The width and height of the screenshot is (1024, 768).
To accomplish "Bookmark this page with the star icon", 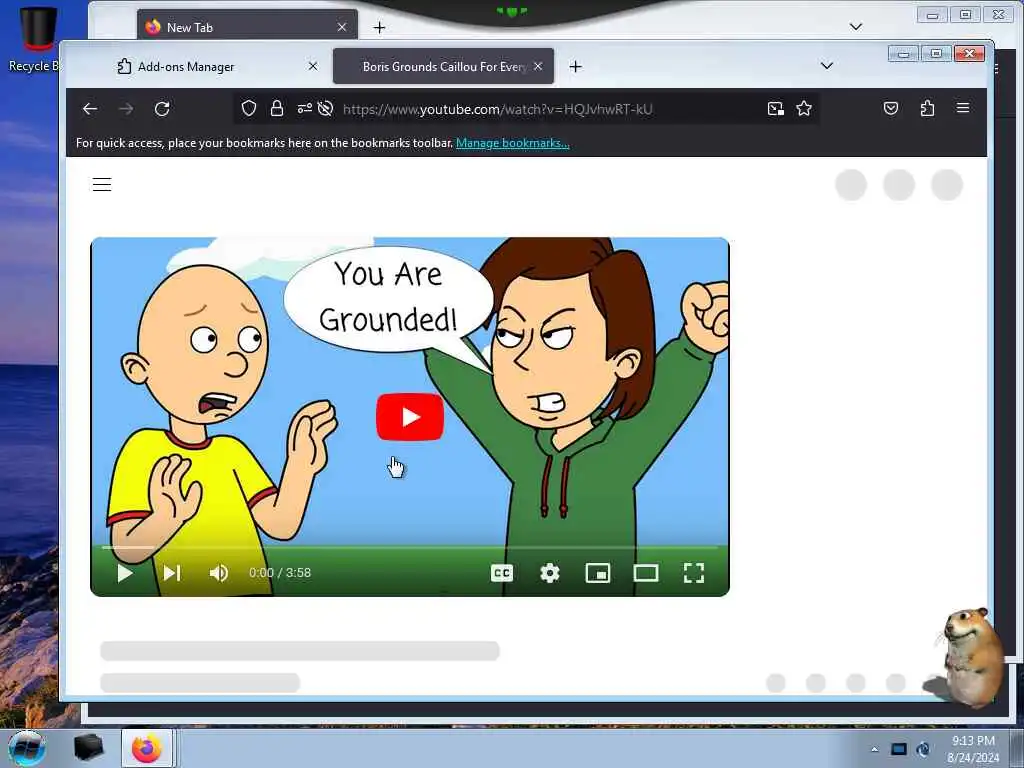I will (x=804, y=108).
